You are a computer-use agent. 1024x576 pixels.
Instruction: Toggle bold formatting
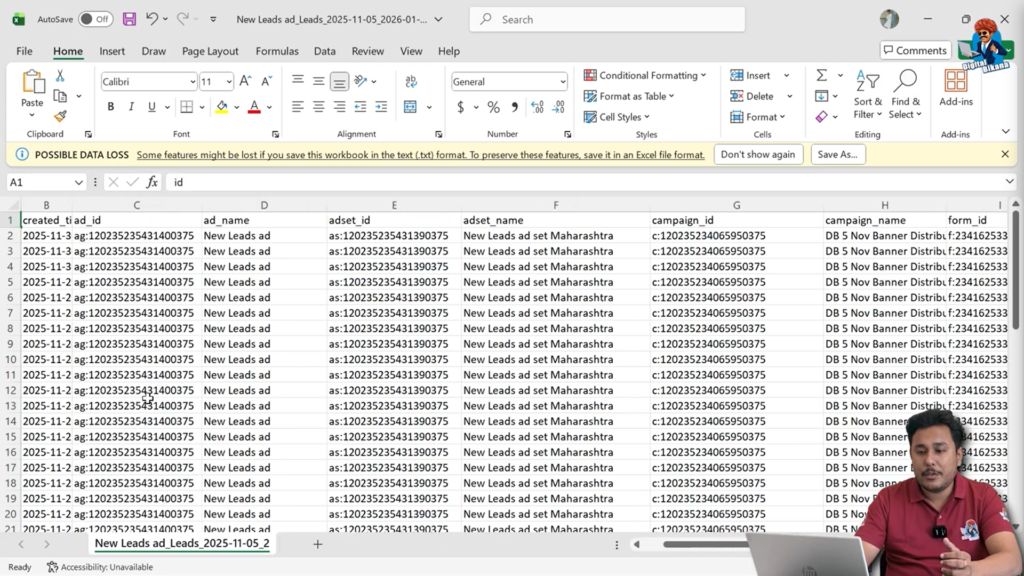pyautogui.click(x=111, y=106)
